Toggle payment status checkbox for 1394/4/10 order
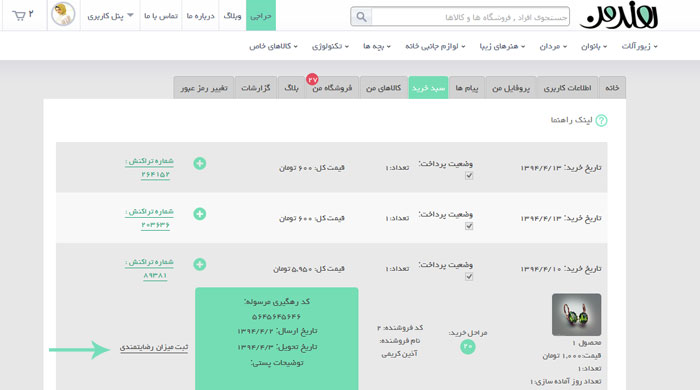700x390 pixels. point(469,276)
